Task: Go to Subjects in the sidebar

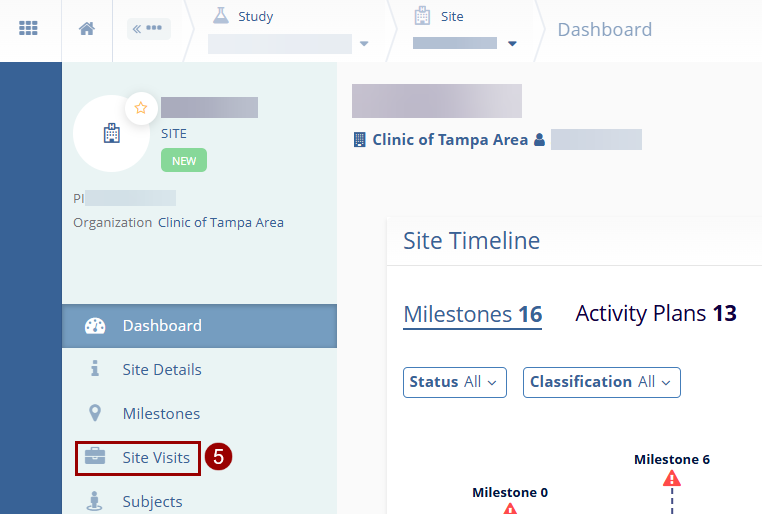Action: point(152,501)
